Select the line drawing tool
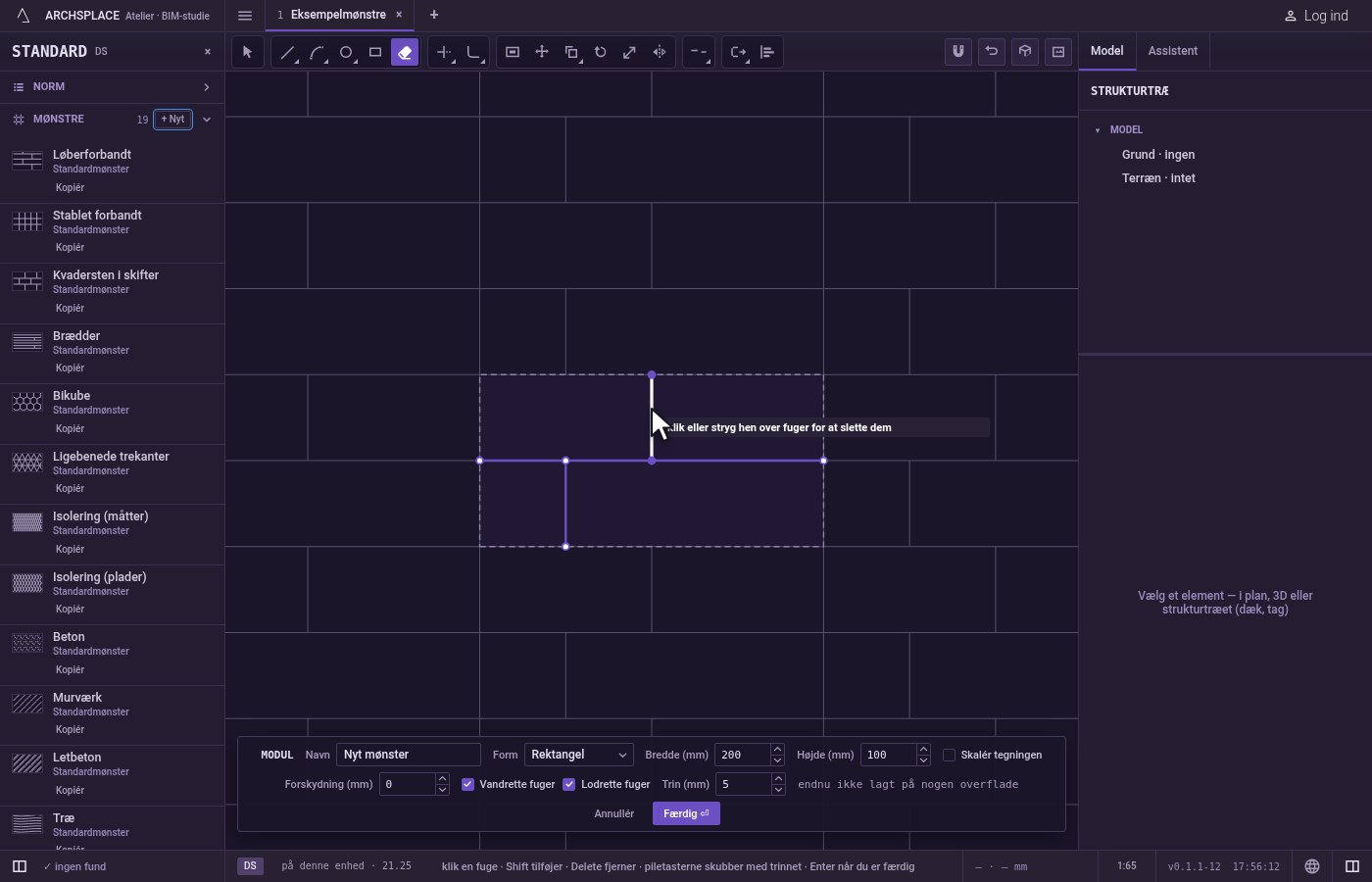Image resolution: width=1372 pixels, height=882 pixels. [x=287, y=52]
